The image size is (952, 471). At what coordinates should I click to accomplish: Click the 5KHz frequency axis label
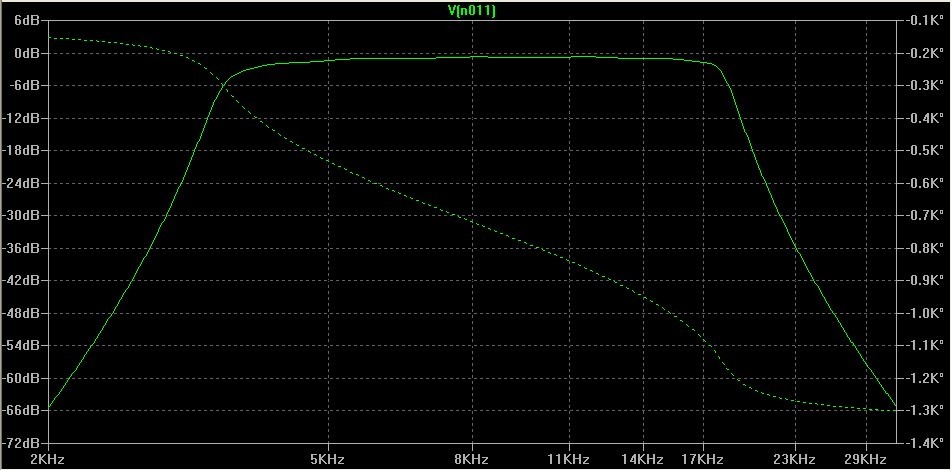pos(328,459)
